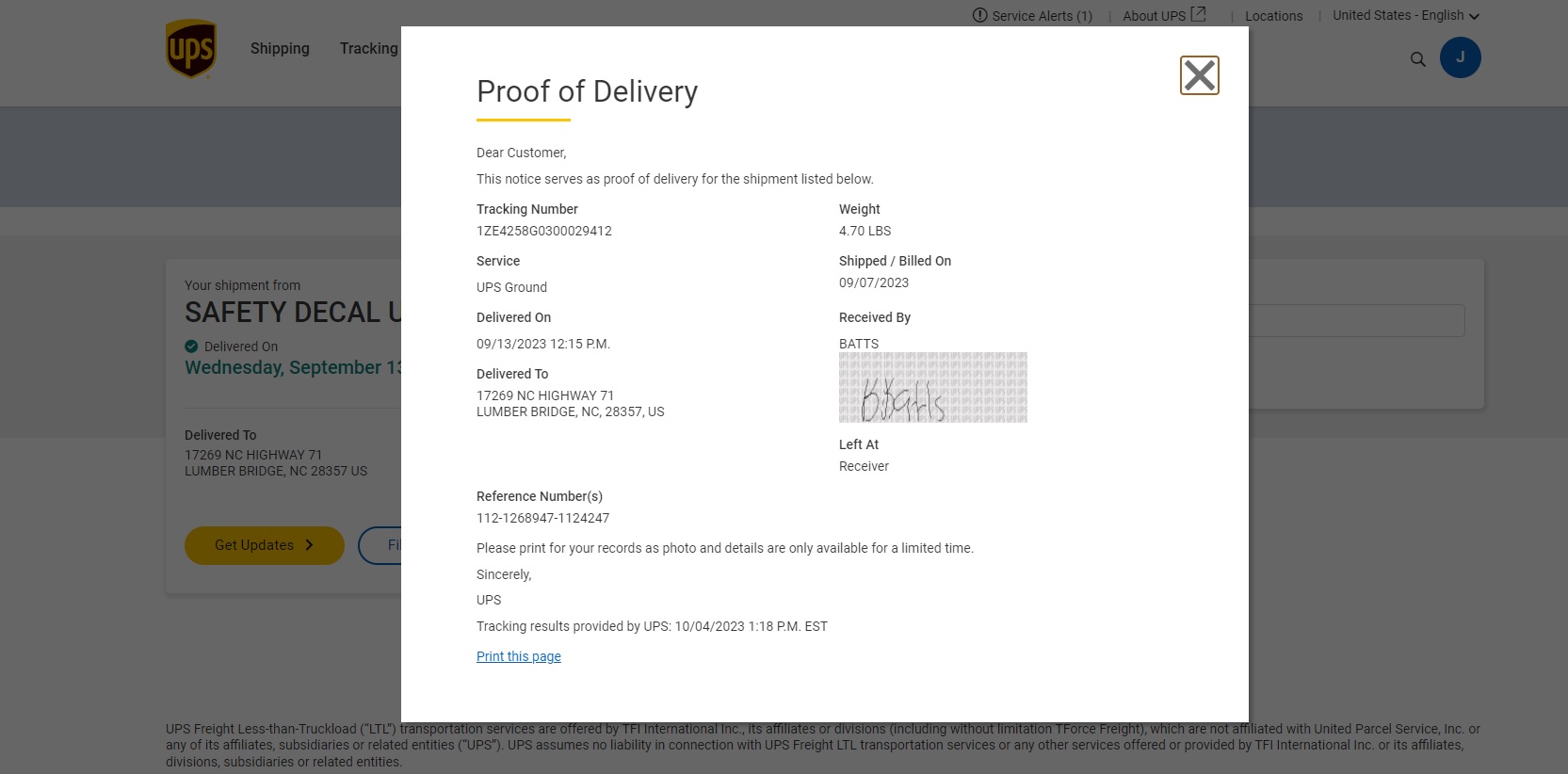The image size is (1568, 774).
Task: Click the partially hidden button beside Get Updates
Action: pos(380,545)
